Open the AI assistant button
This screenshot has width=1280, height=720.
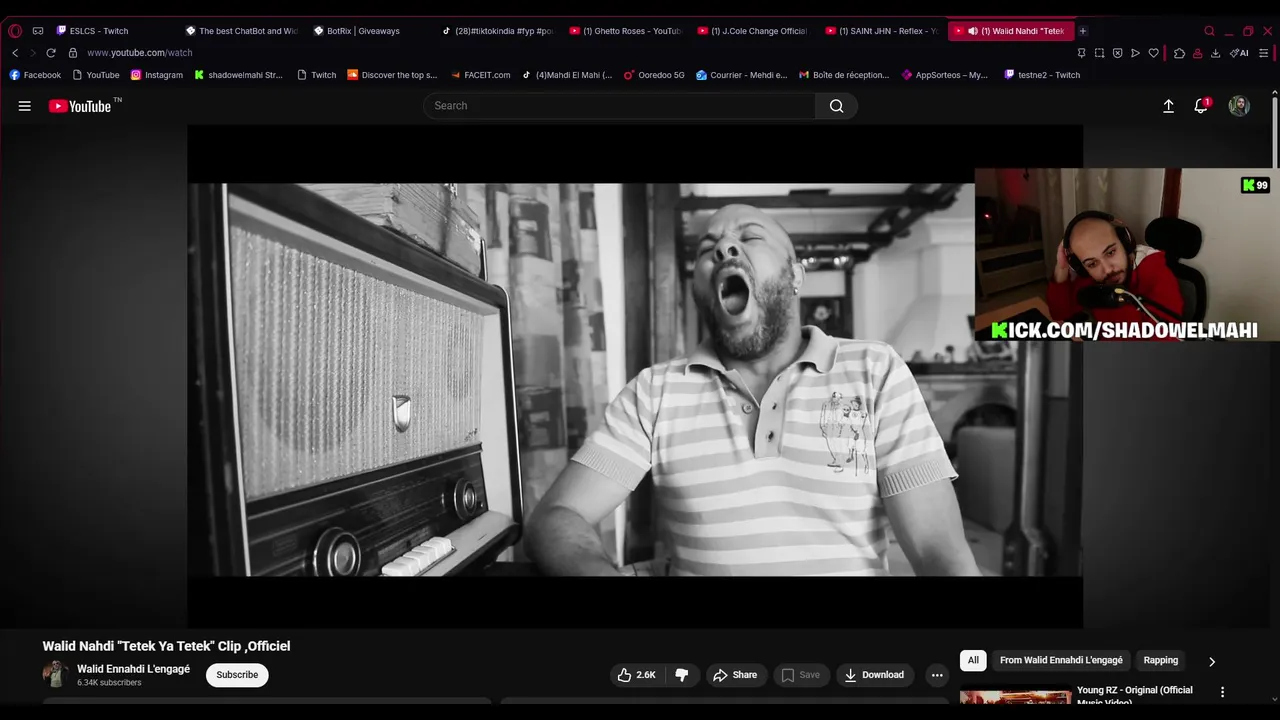coord(1239,53)
